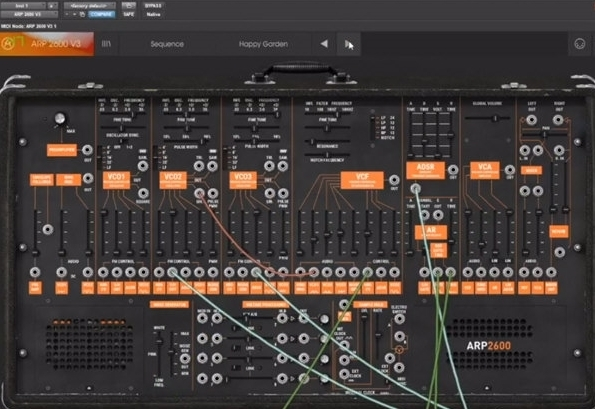
Task: Click the Preamplifier OUT jack
Action: coord(87,150)
